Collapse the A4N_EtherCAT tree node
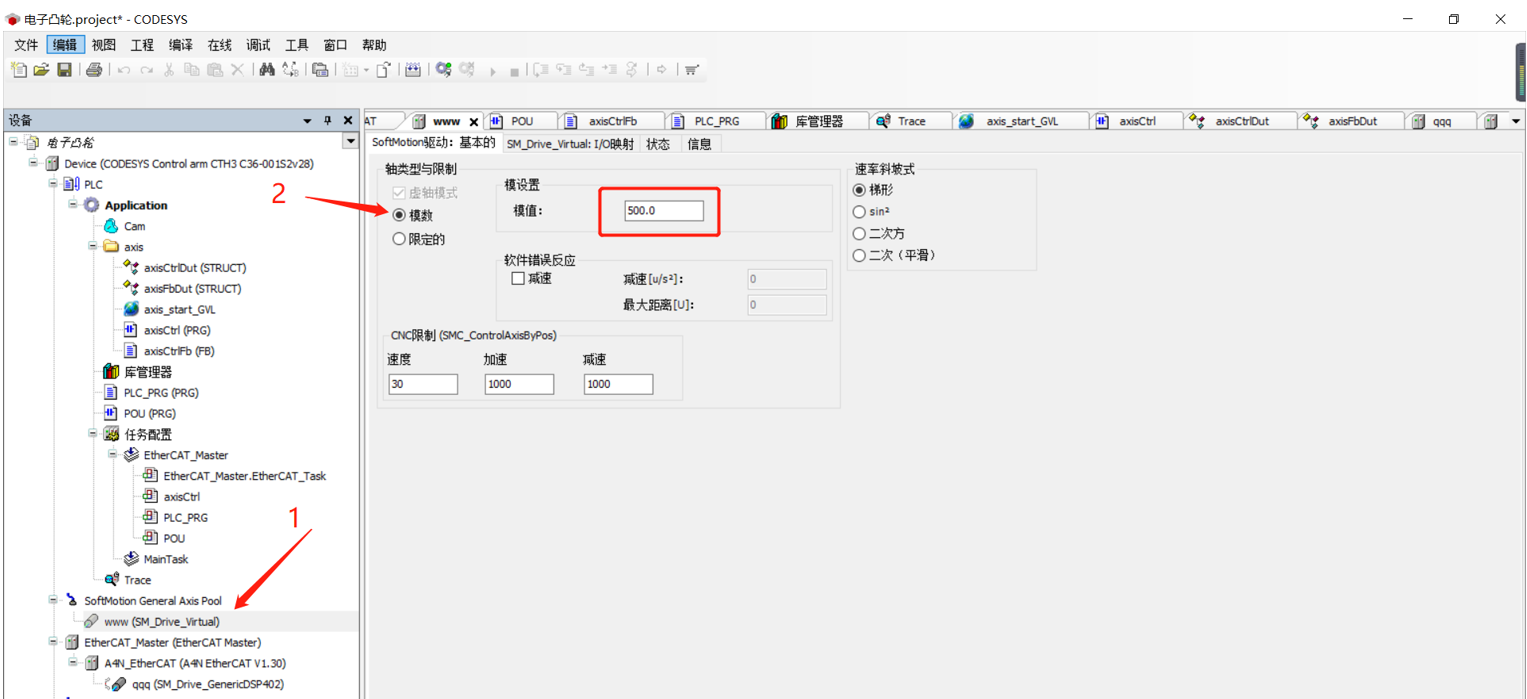The width and height of the screenshot is (1527, 699). (74, 663)
